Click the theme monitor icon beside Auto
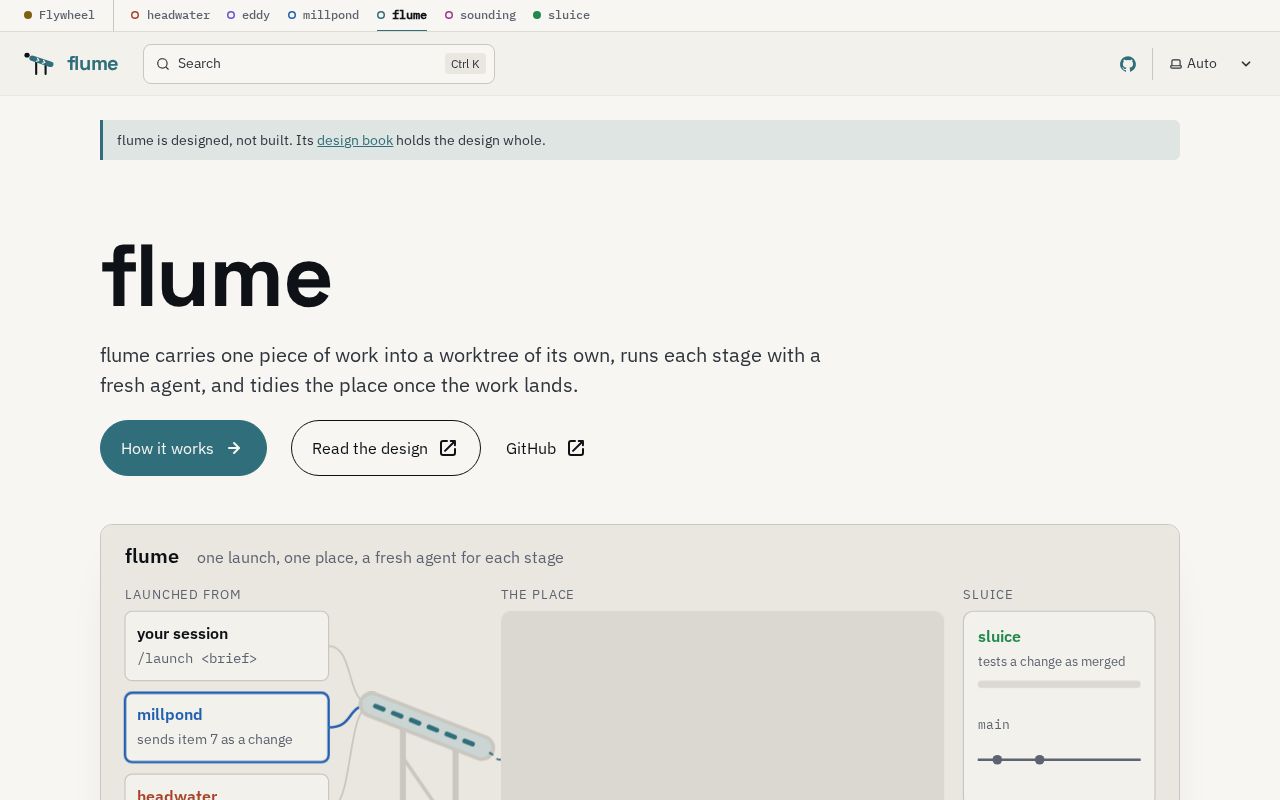Image resolution: width=1280 pixels, height=800 pixels. coord(1176,64)
